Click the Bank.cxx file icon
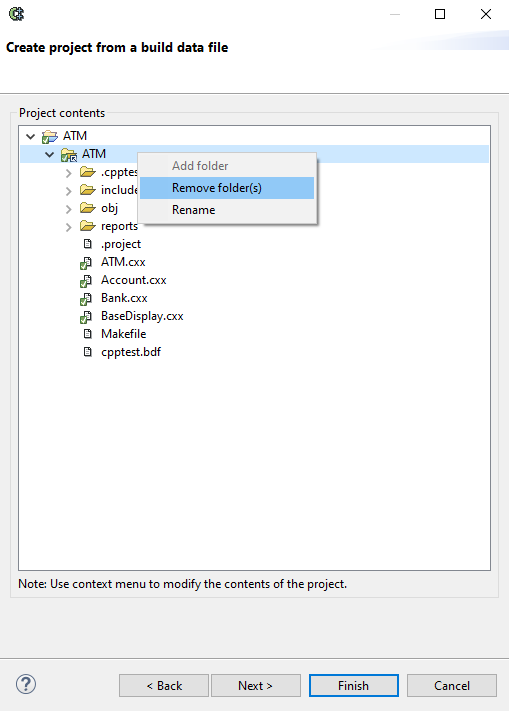509x711 pixels. point(86,299)
